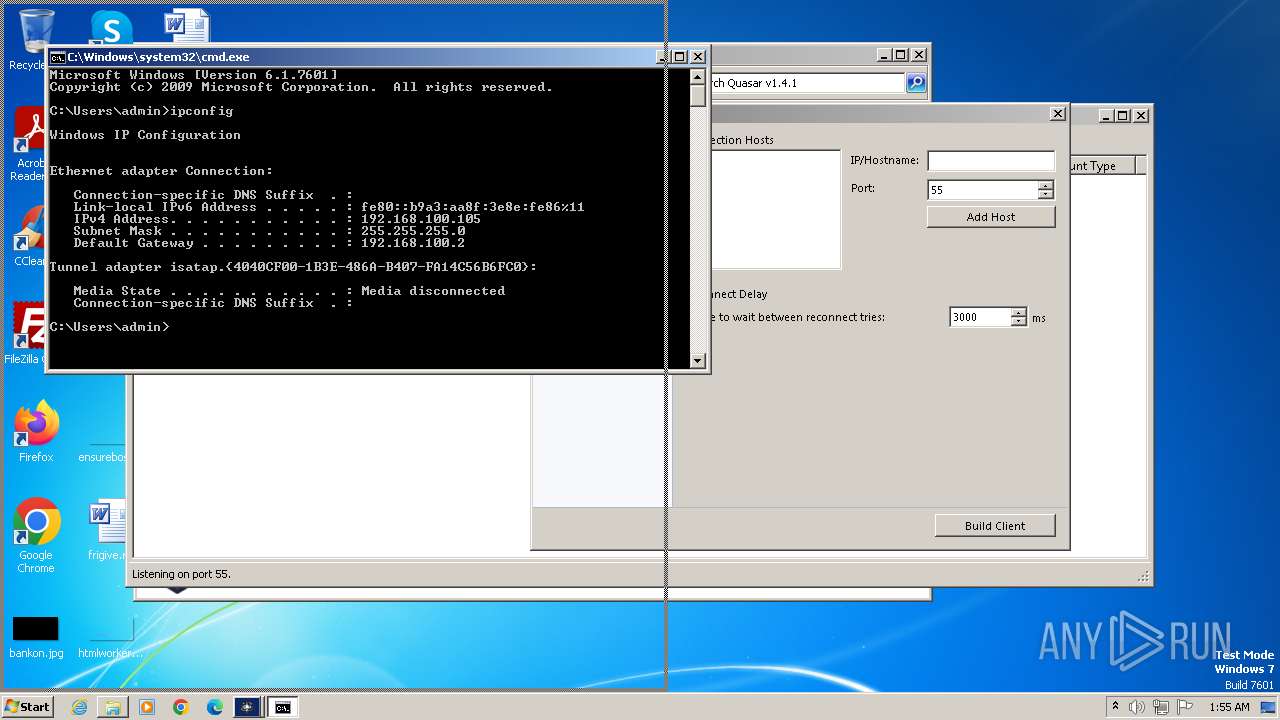
Task: Focus the IP/Hostname input field
Action: point(991,161)
